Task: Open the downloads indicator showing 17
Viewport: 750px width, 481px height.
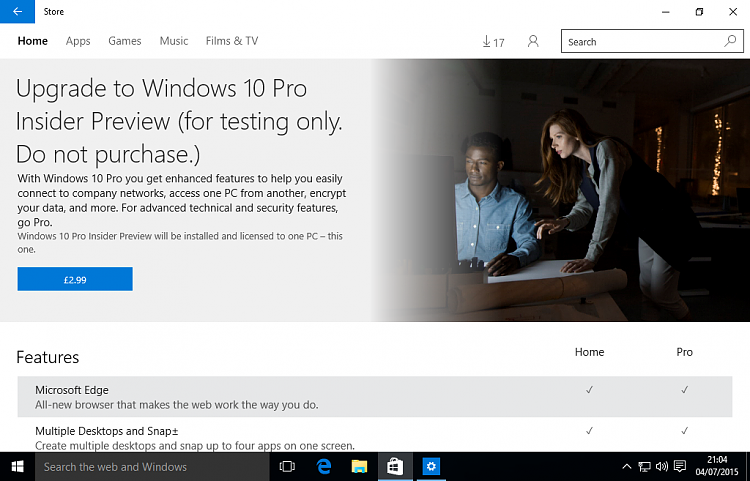Action: tap(493, 42)
